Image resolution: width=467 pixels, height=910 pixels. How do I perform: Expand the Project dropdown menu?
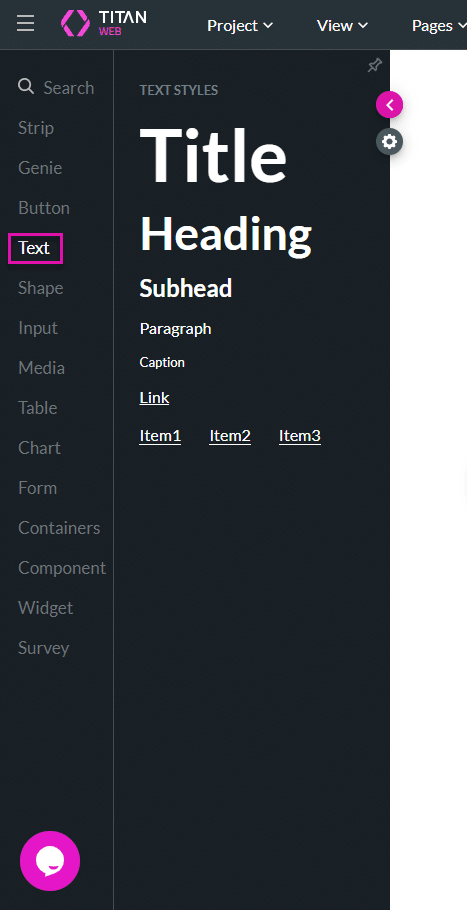click(240, 26)
